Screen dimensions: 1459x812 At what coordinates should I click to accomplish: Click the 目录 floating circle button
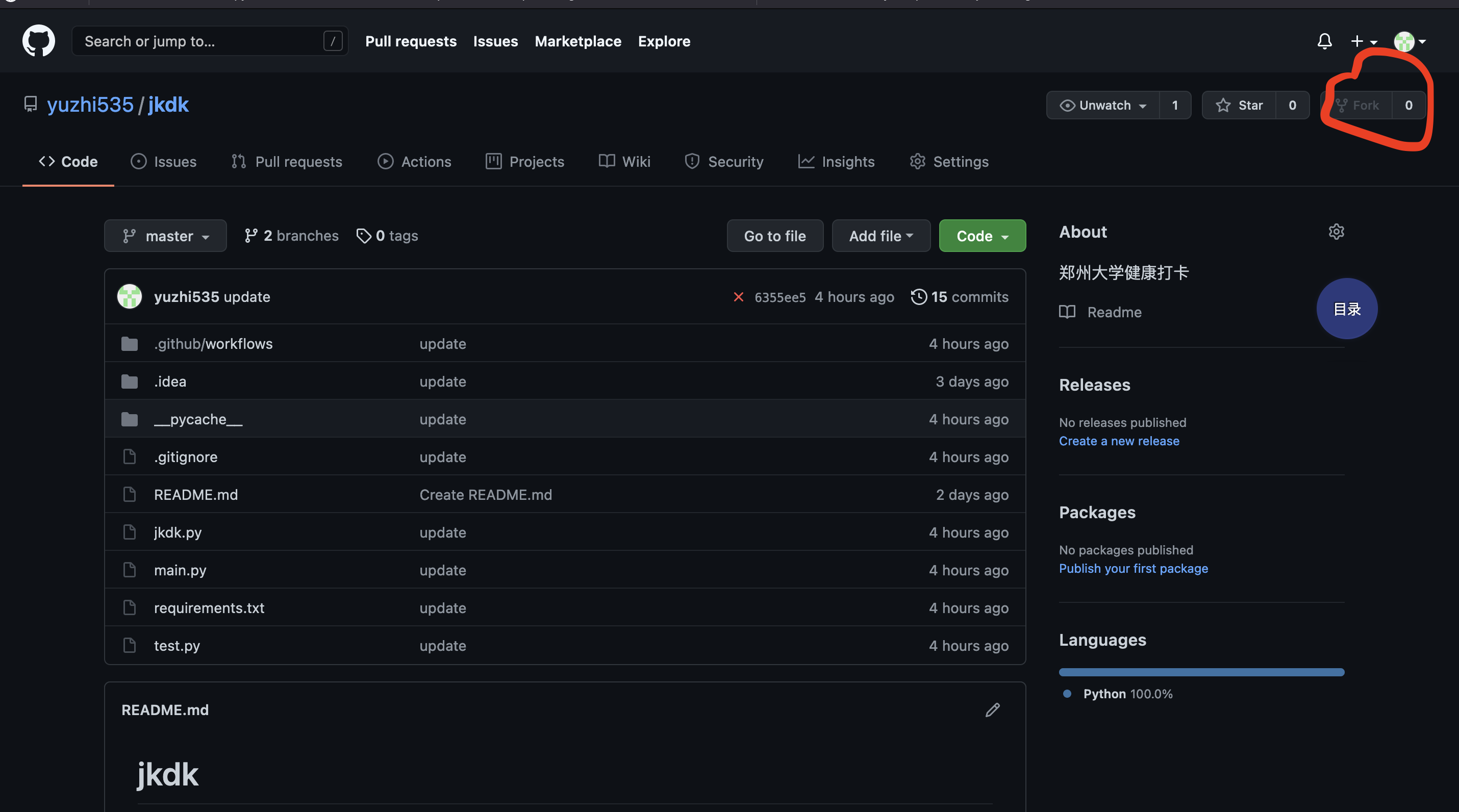pos(1347,309)
